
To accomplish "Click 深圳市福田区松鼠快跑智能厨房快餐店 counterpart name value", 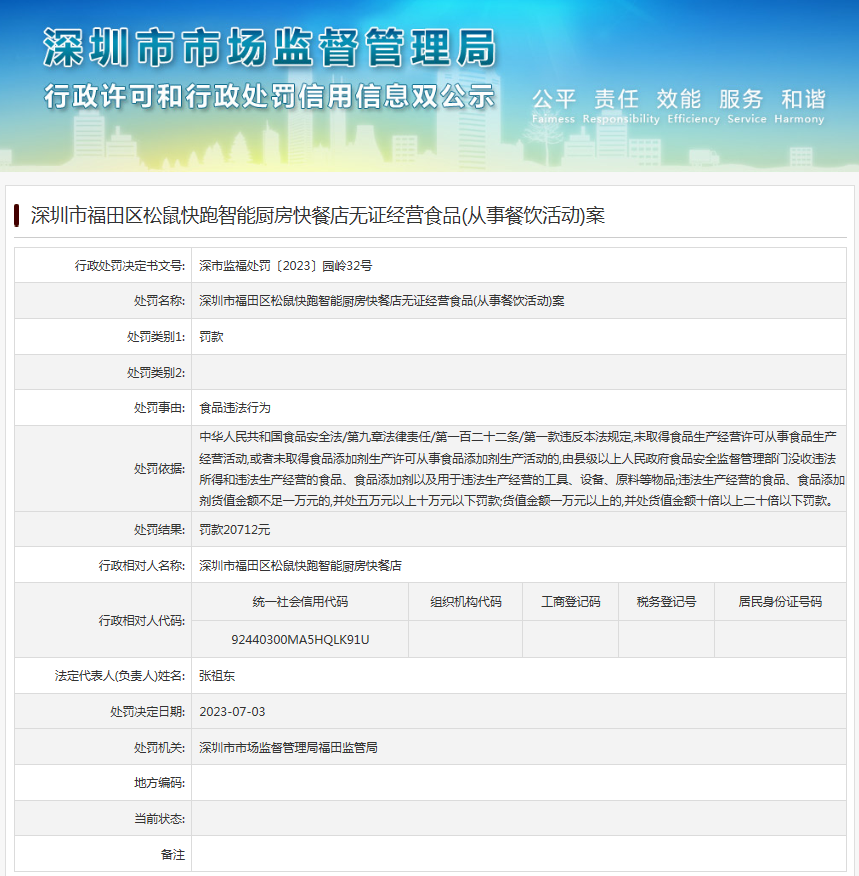I will 300,566.
